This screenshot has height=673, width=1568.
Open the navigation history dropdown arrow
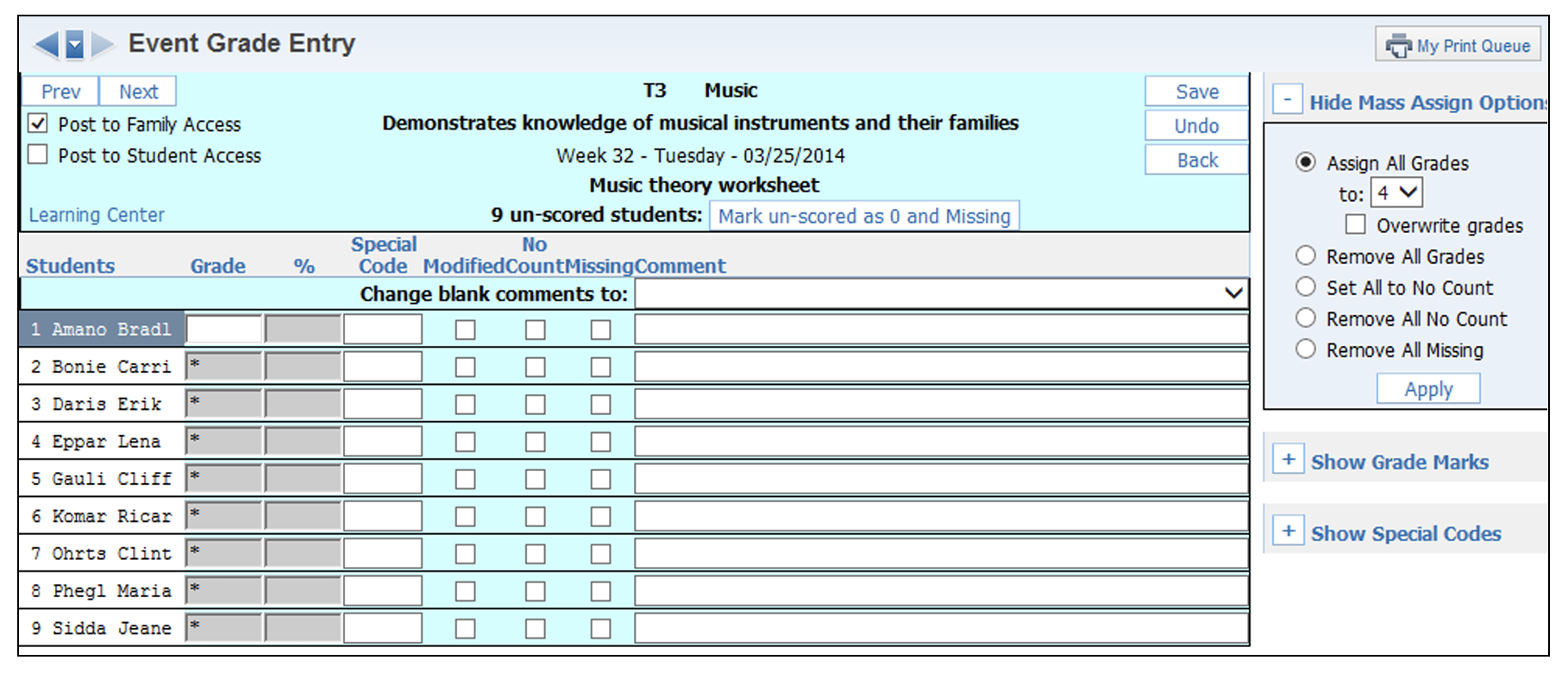[x=75, y=44]
